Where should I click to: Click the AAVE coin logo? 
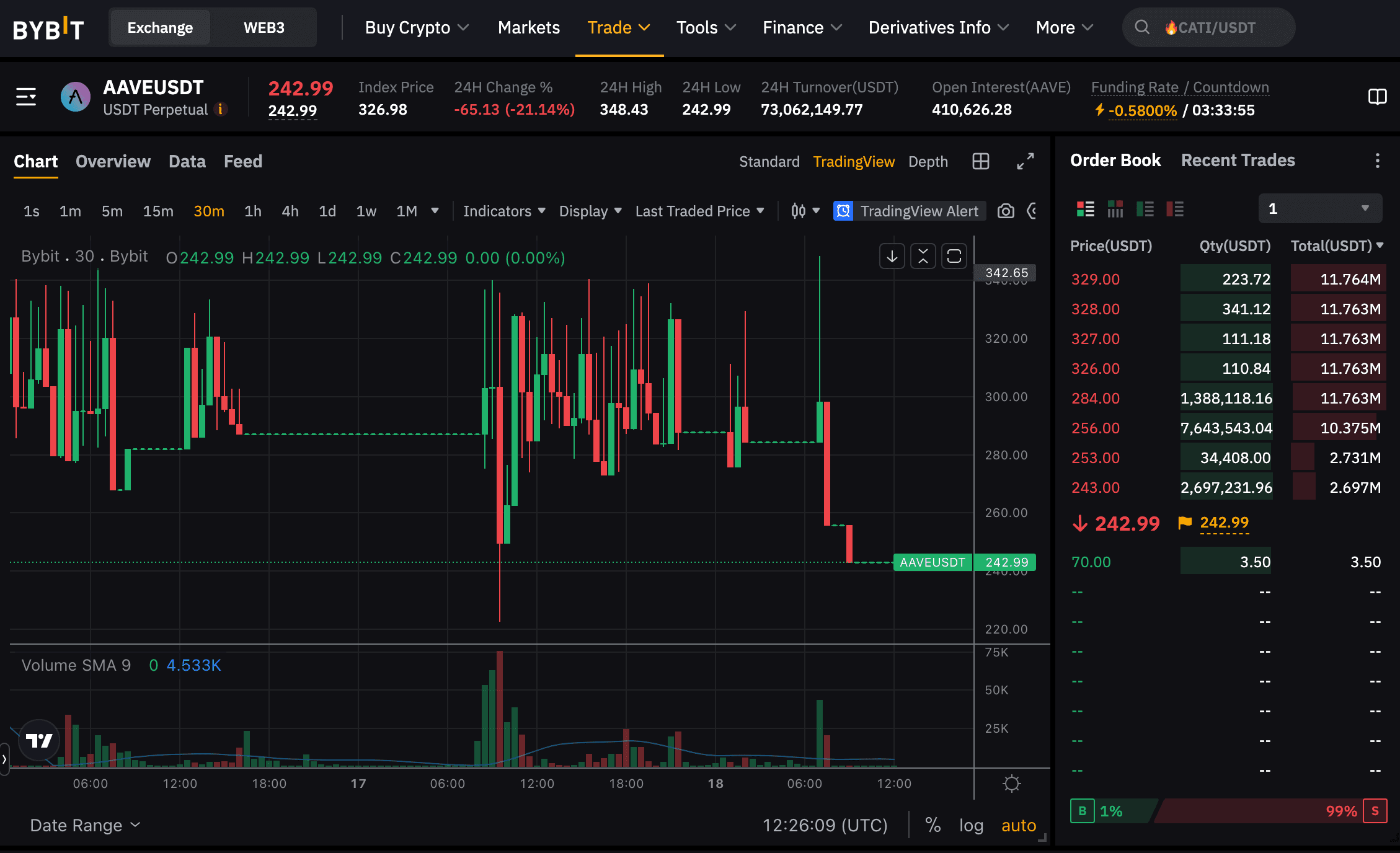(76, 97)
